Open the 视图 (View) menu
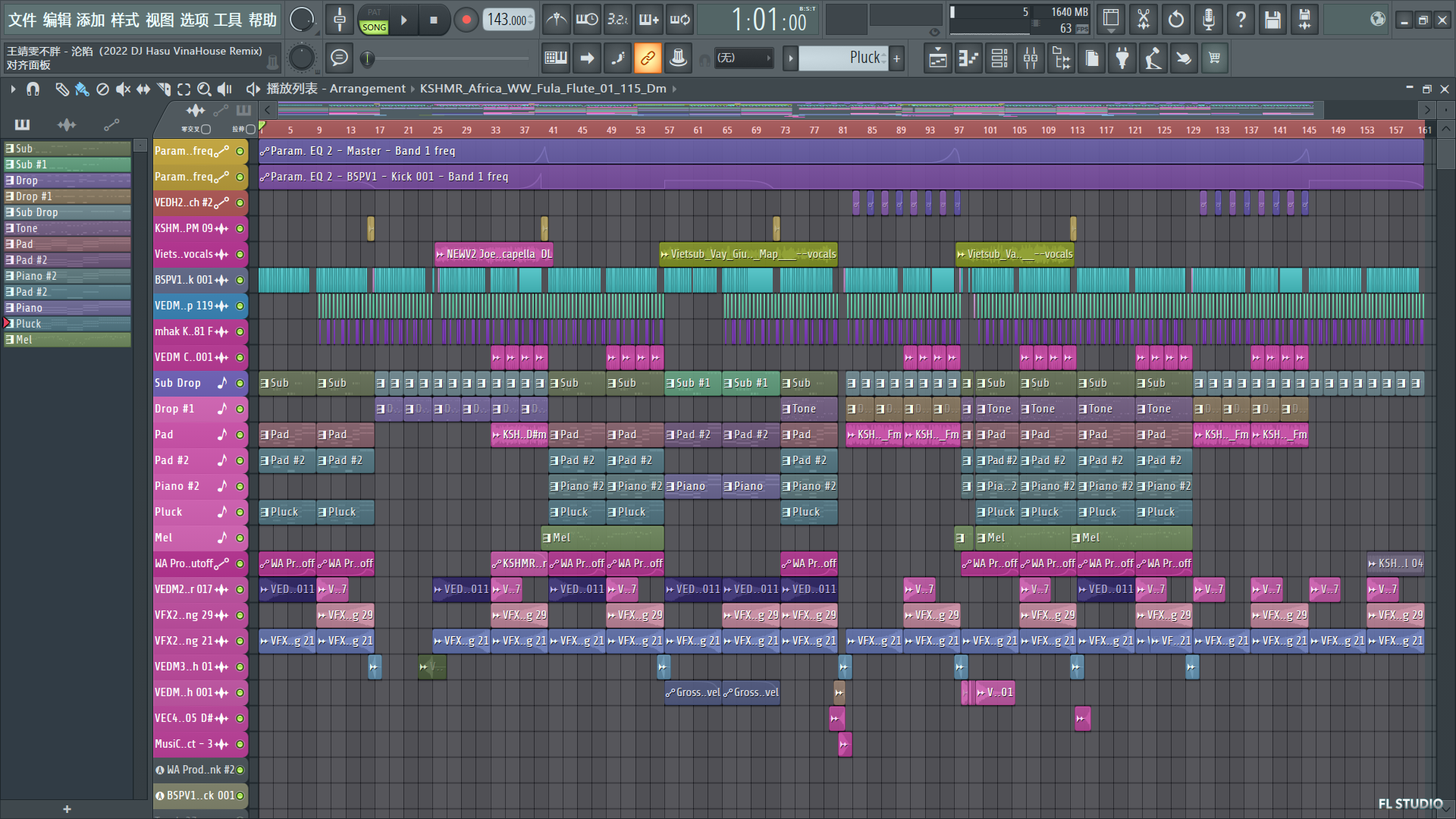Viewport: 1456px width, 819px height. pyautogui.click(x=159, y=20)
